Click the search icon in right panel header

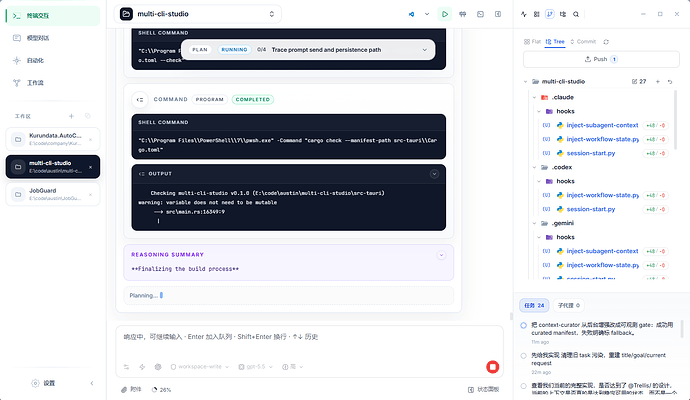576,14
